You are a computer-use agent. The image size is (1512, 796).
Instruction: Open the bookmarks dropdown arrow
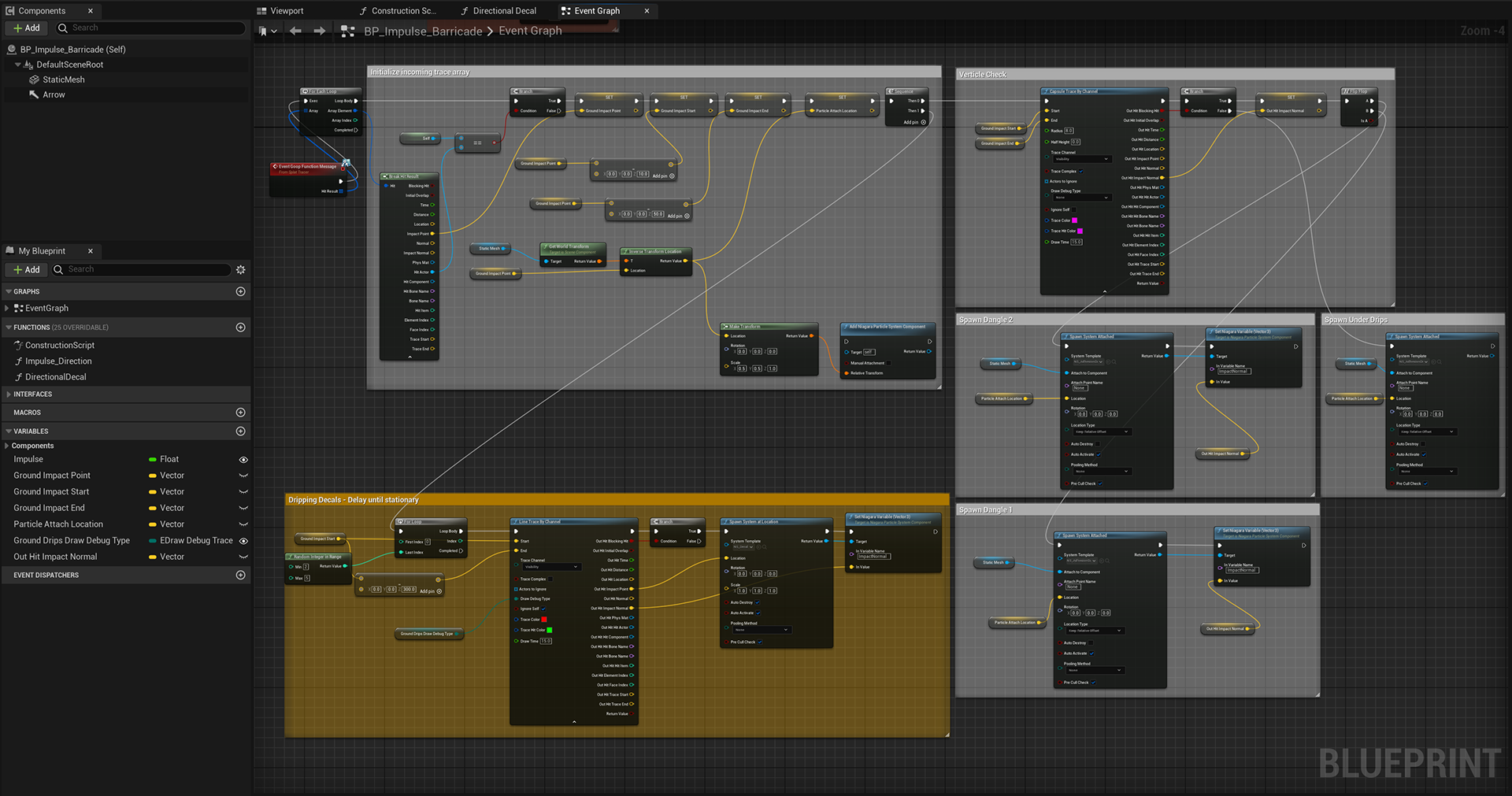coord(274,31)
